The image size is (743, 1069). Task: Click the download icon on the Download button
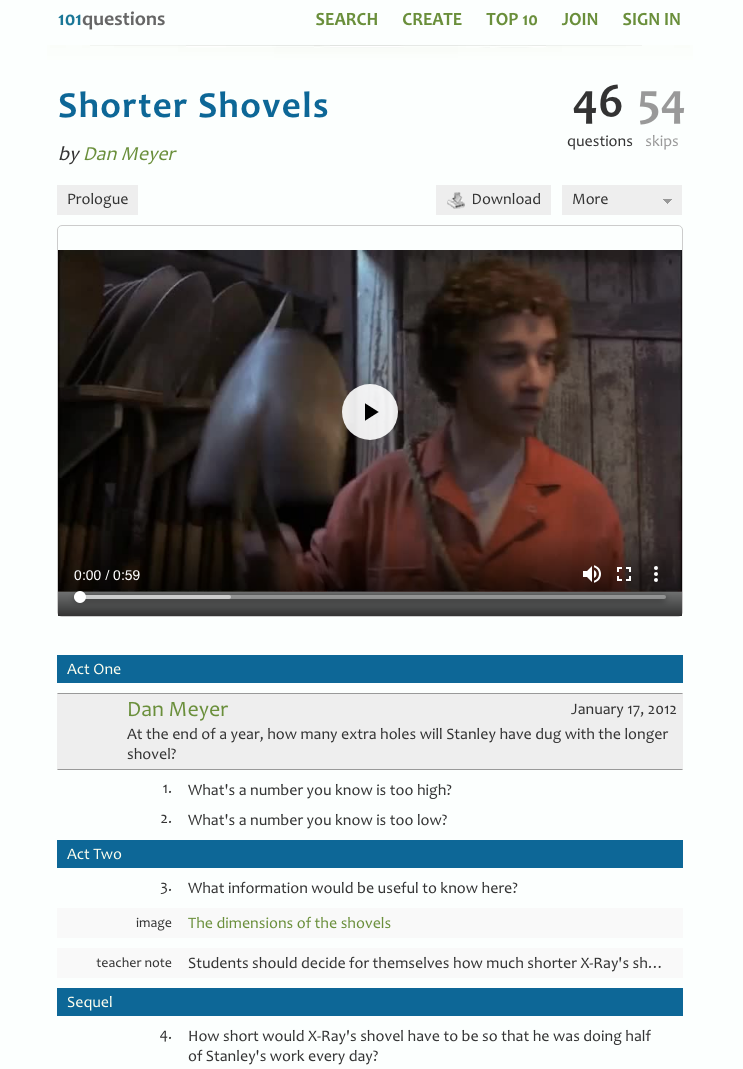point(455,200)
